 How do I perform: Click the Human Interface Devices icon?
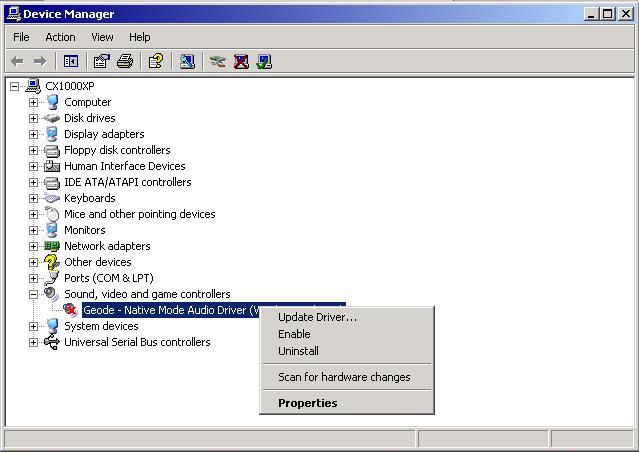click(x=52, y=166)
